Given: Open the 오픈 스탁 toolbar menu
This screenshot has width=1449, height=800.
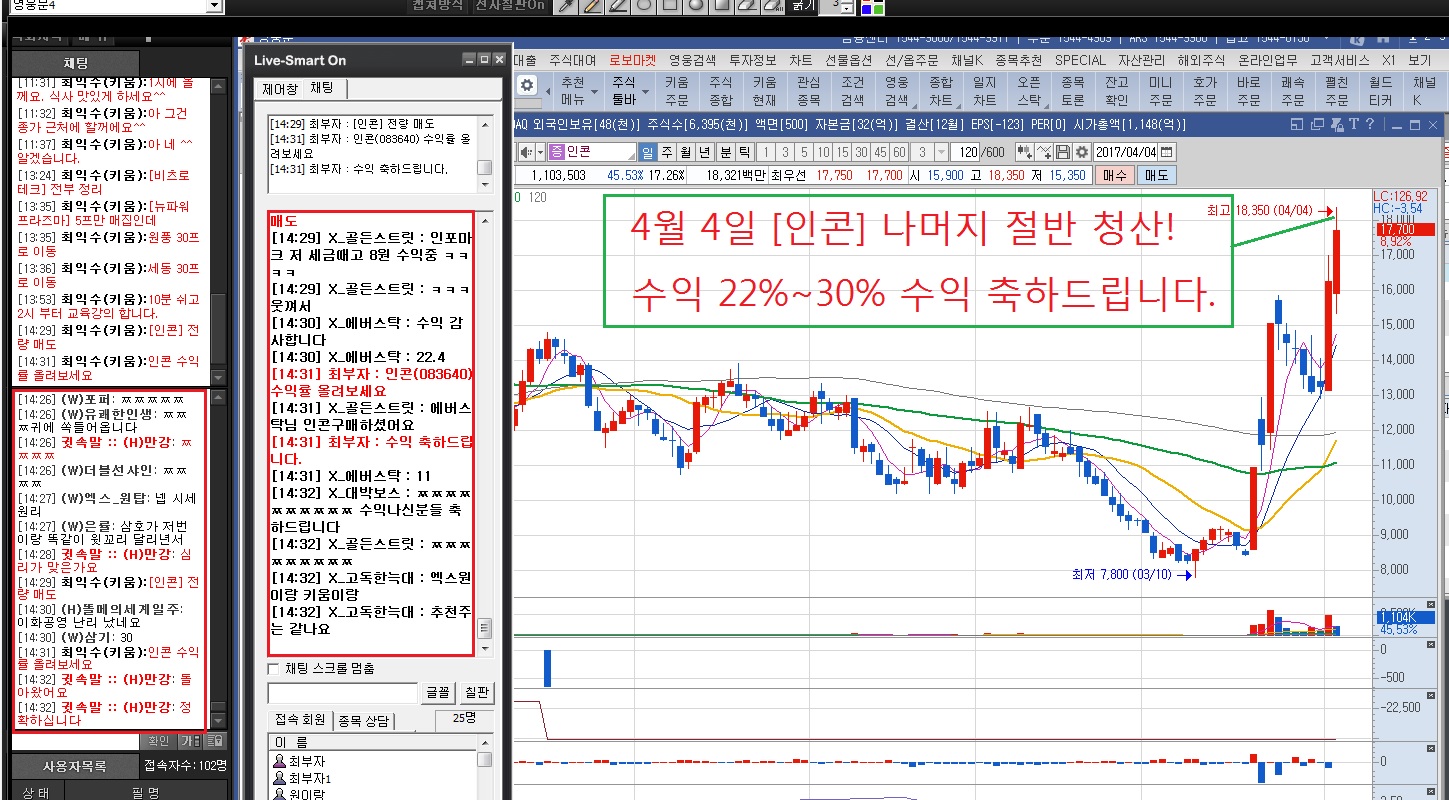Looking at the screenshot, I should [x=1029, y=91].
